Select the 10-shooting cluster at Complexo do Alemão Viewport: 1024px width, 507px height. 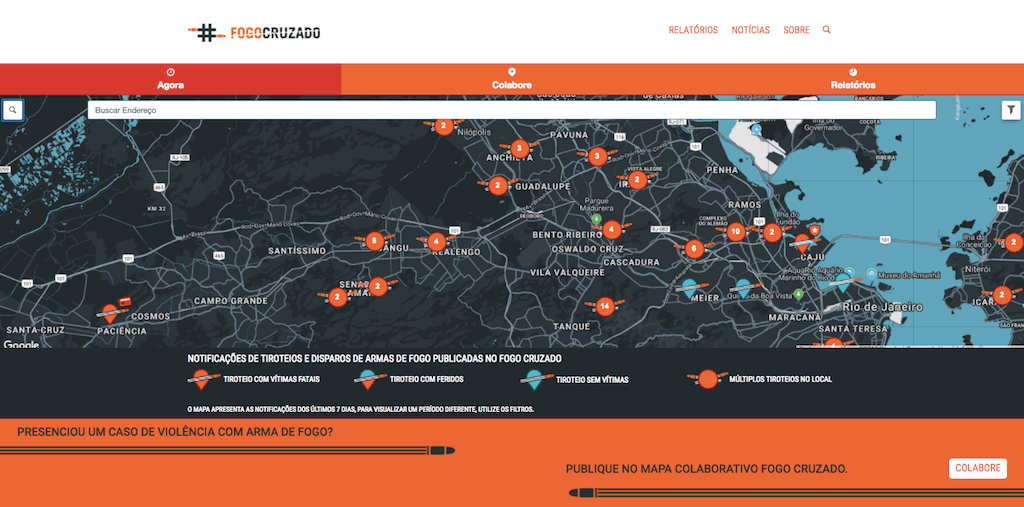[735, 232]
